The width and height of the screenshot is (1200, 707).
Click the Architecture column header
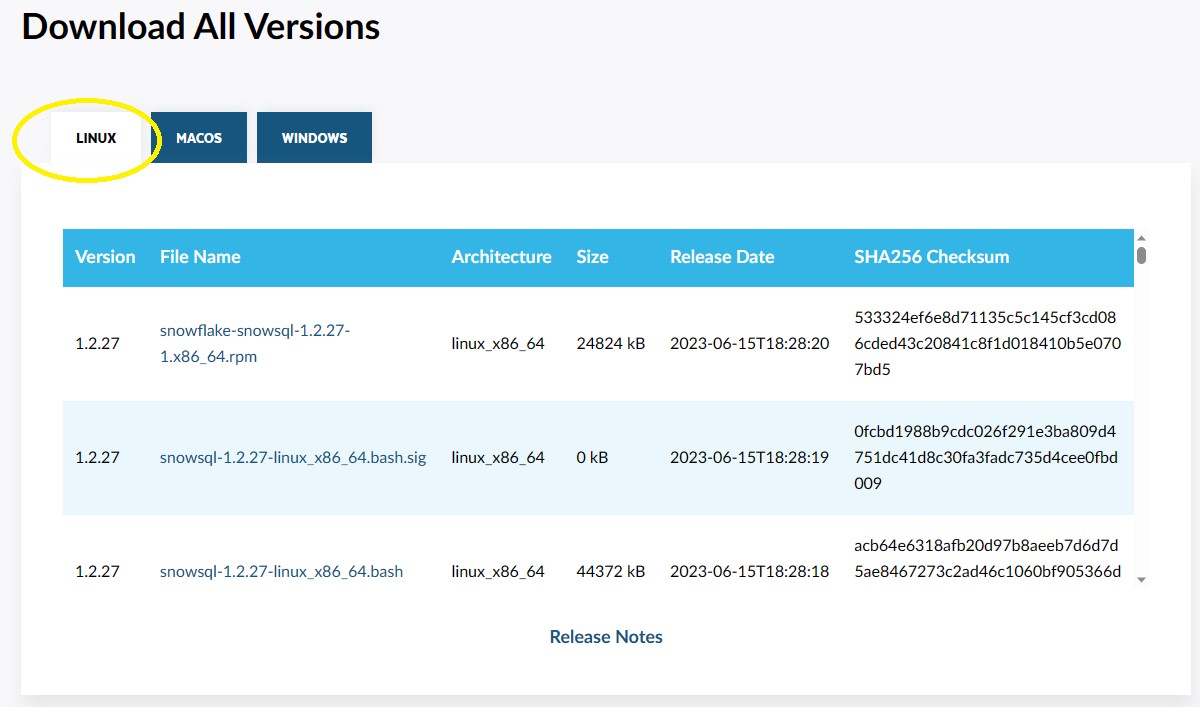click(501, 257)
